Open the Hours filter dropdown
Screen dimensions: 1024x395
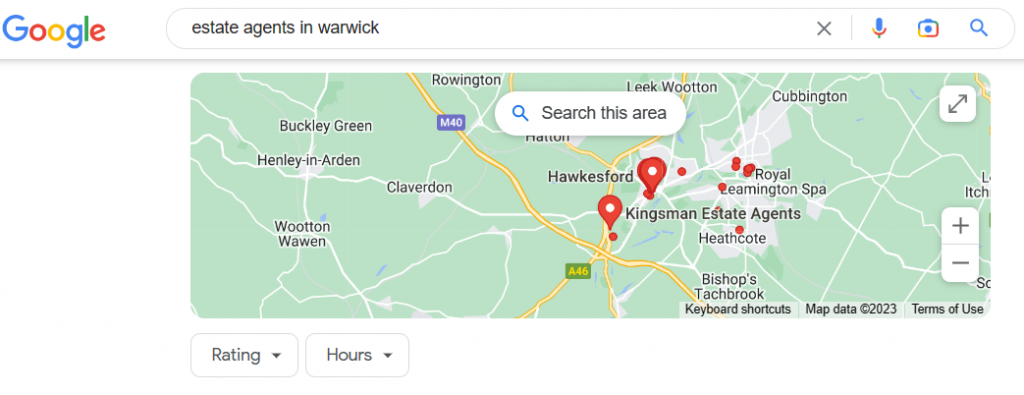pos(357,355)
